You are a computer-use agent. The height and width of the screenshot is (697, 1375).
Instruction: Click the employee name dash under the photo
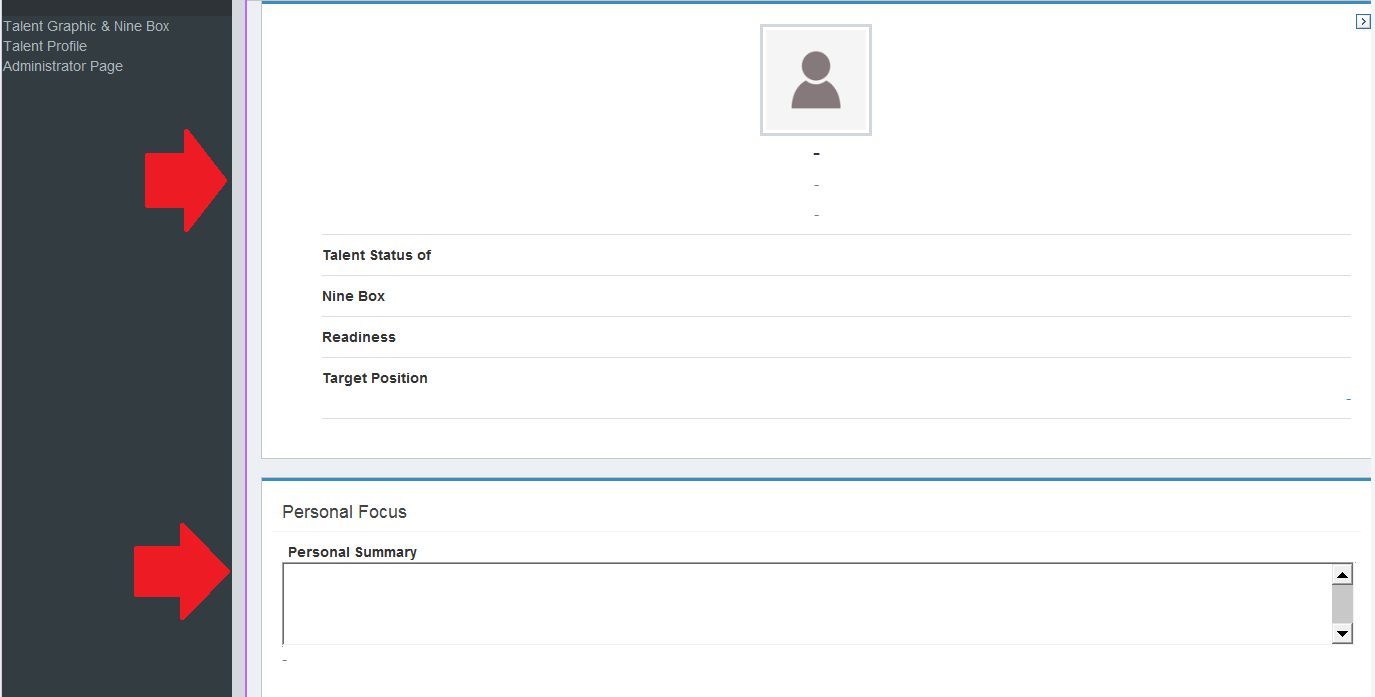[x=816, y=153]
